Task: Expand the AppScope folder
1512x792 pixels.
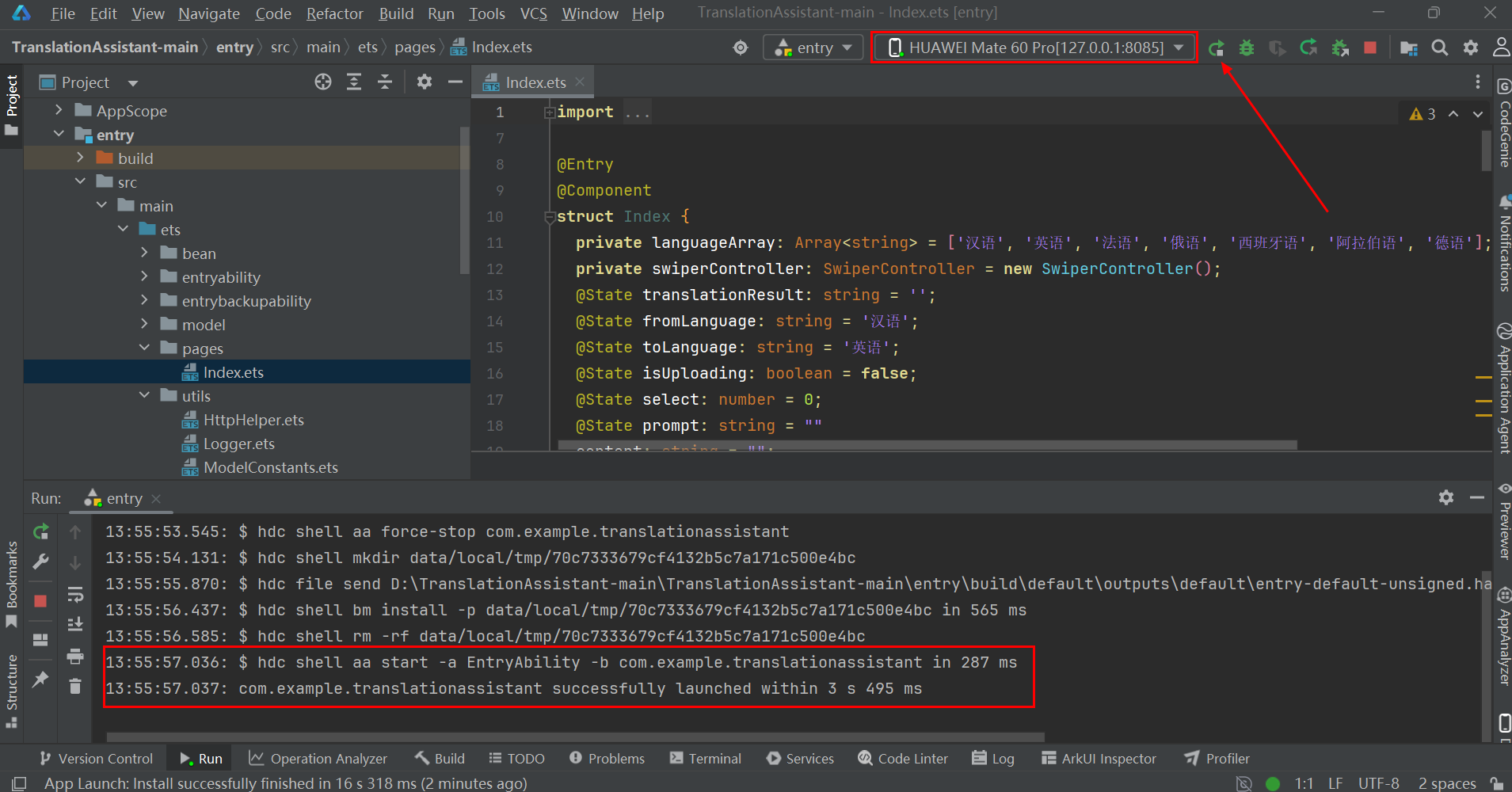Action: tap(59, 111)
